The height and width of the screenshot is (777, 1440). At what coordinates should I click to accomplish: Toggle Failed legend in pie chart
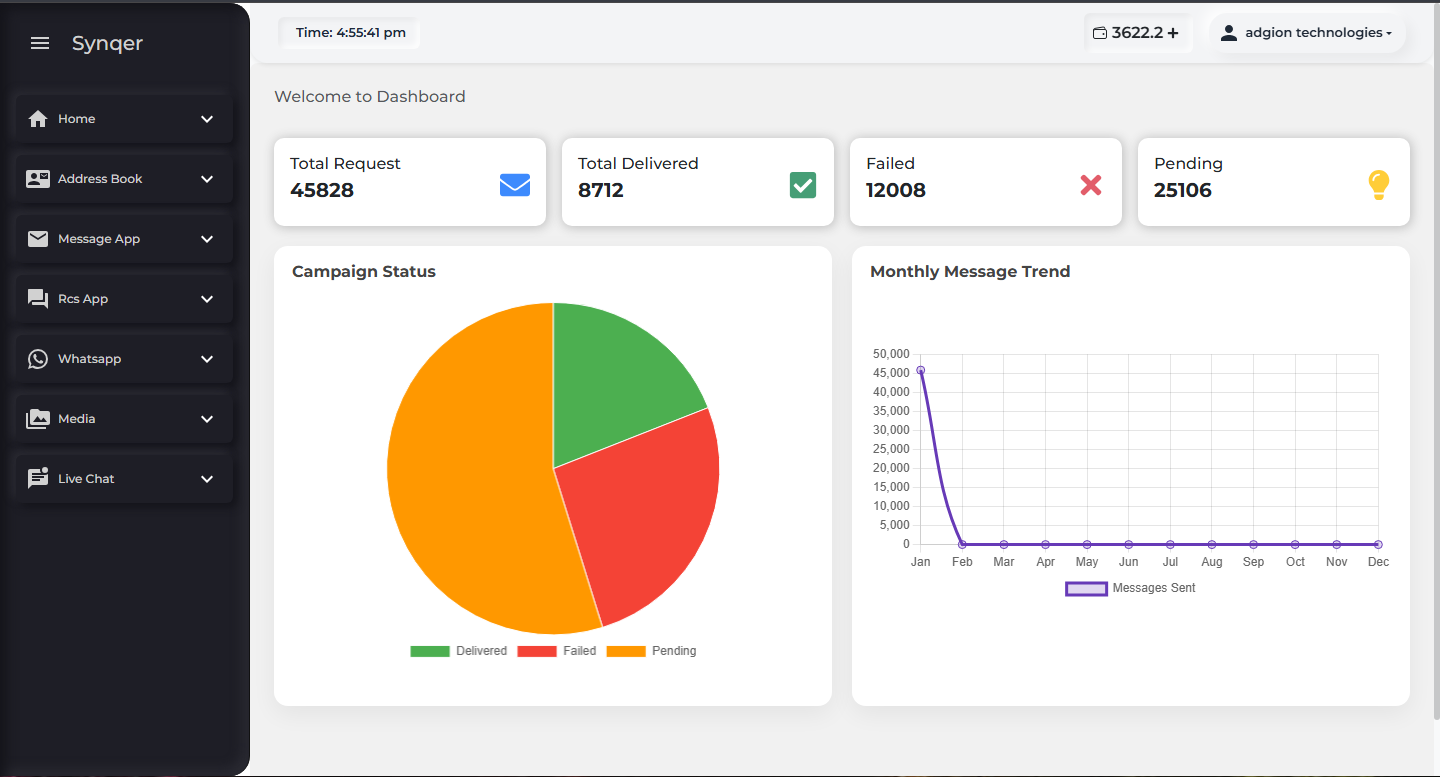click(x=557, y=651)
